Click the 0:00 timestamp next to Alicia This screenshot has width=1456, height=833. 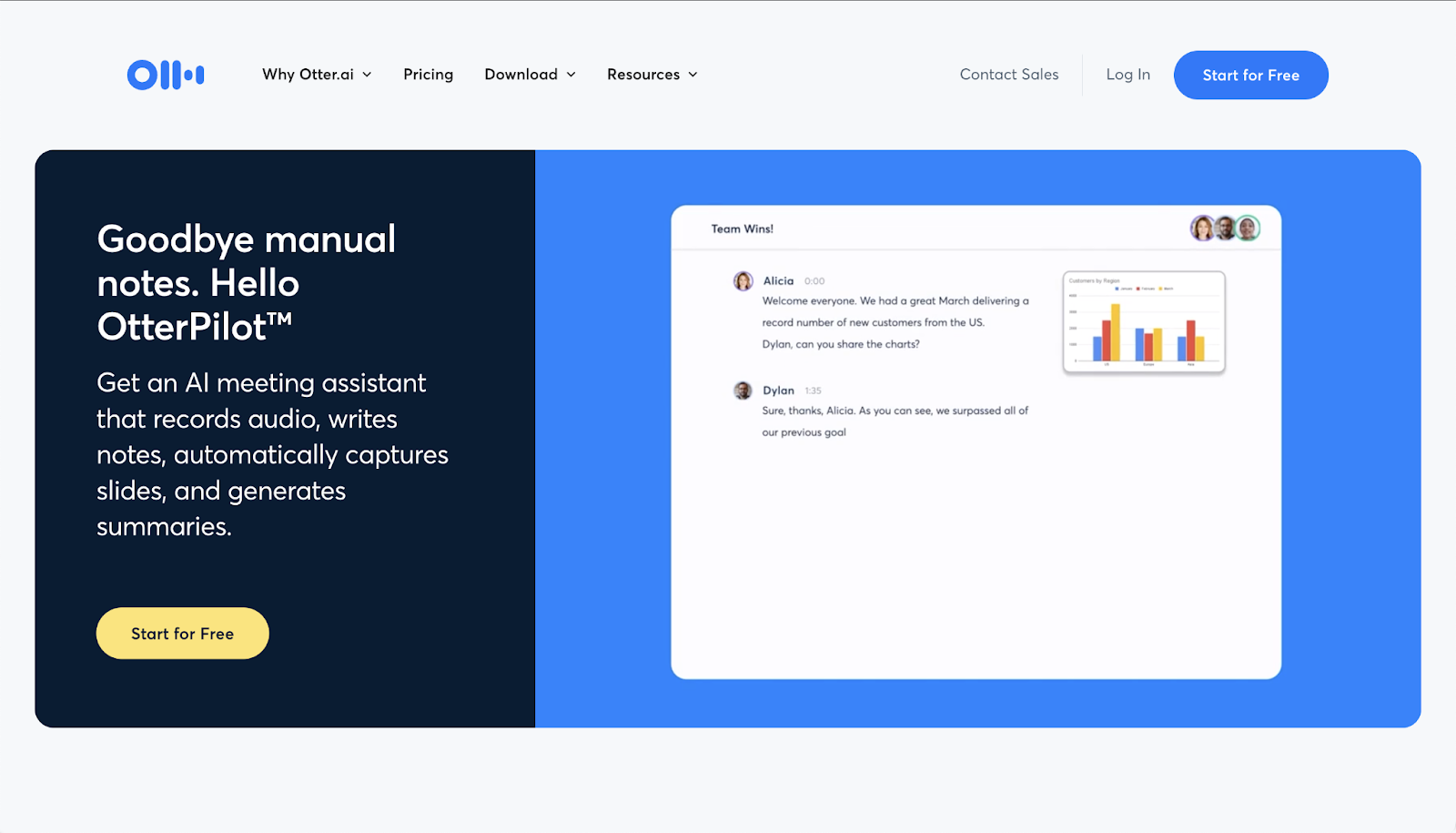[814, 281]
